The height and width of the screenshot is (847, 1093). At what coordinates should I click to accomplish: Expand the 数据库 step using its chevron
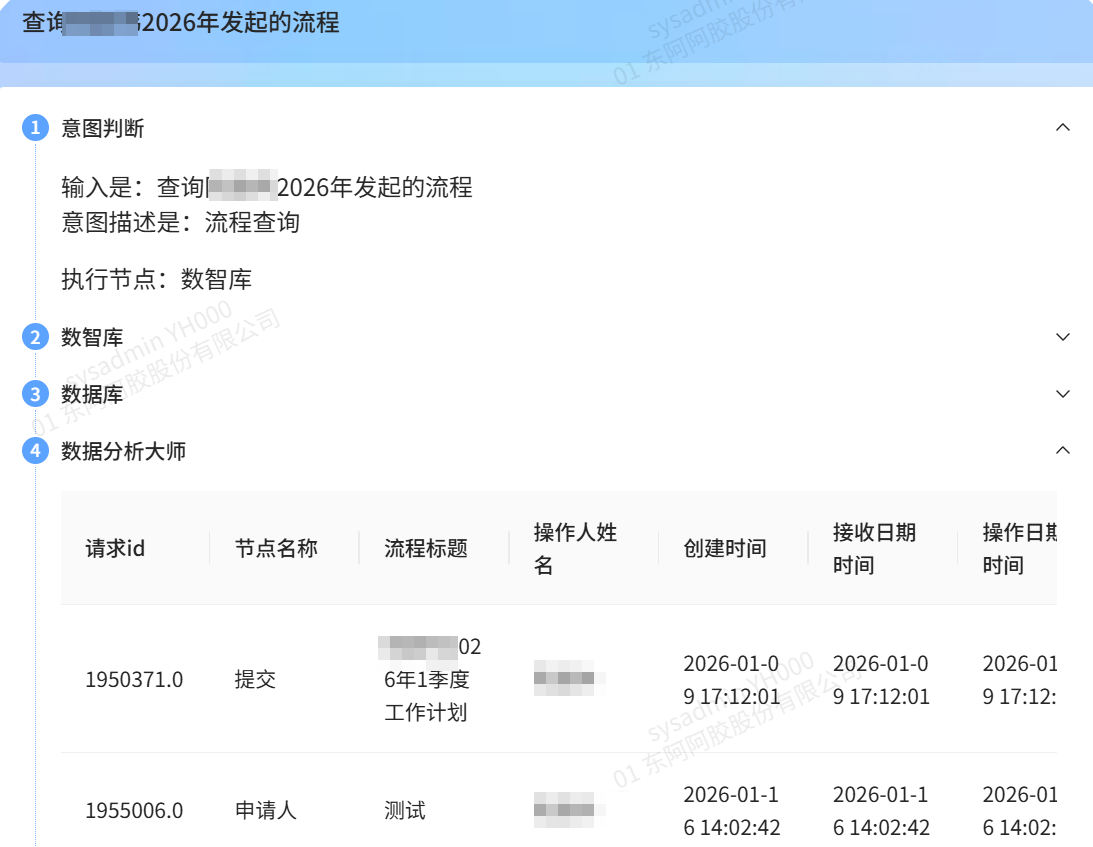(x=1062, y=394)
